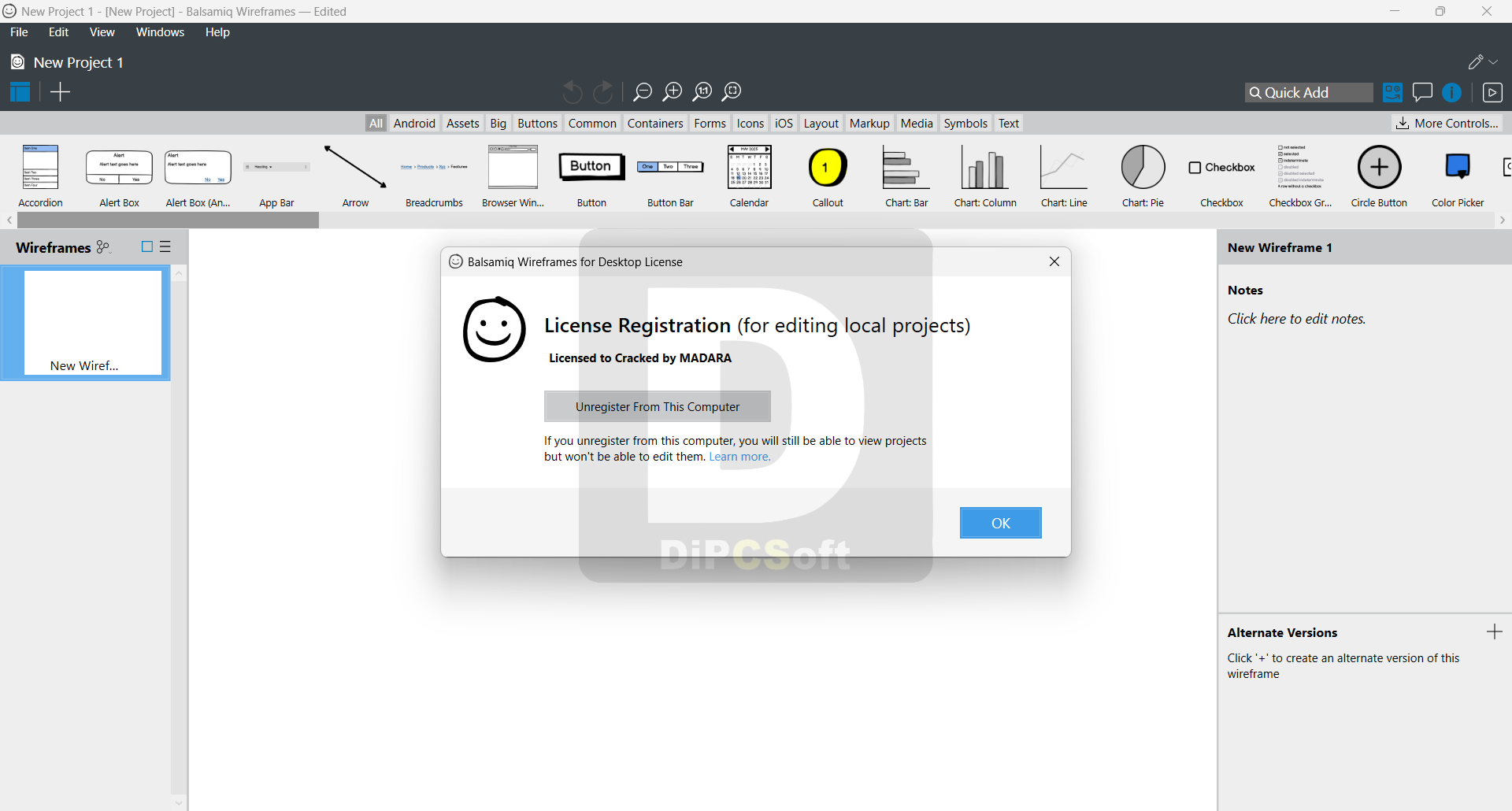This screenshot has width=1512, height=811.
Task: Open the Learn more link
Action: (x=739, y=457)
